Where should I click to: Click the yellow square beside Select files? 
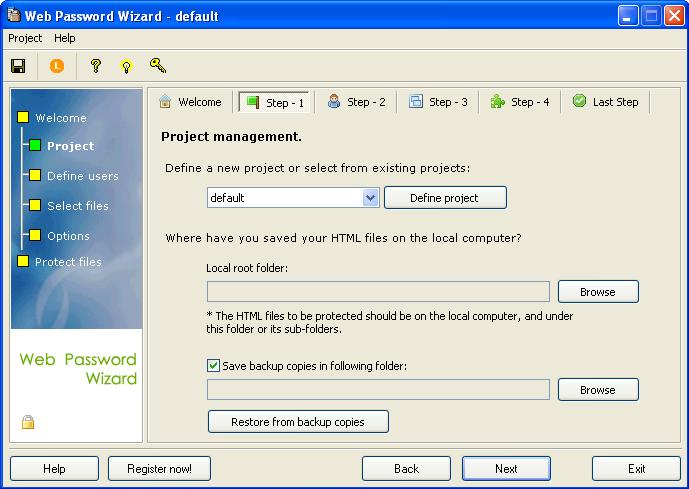click(35, 205)
